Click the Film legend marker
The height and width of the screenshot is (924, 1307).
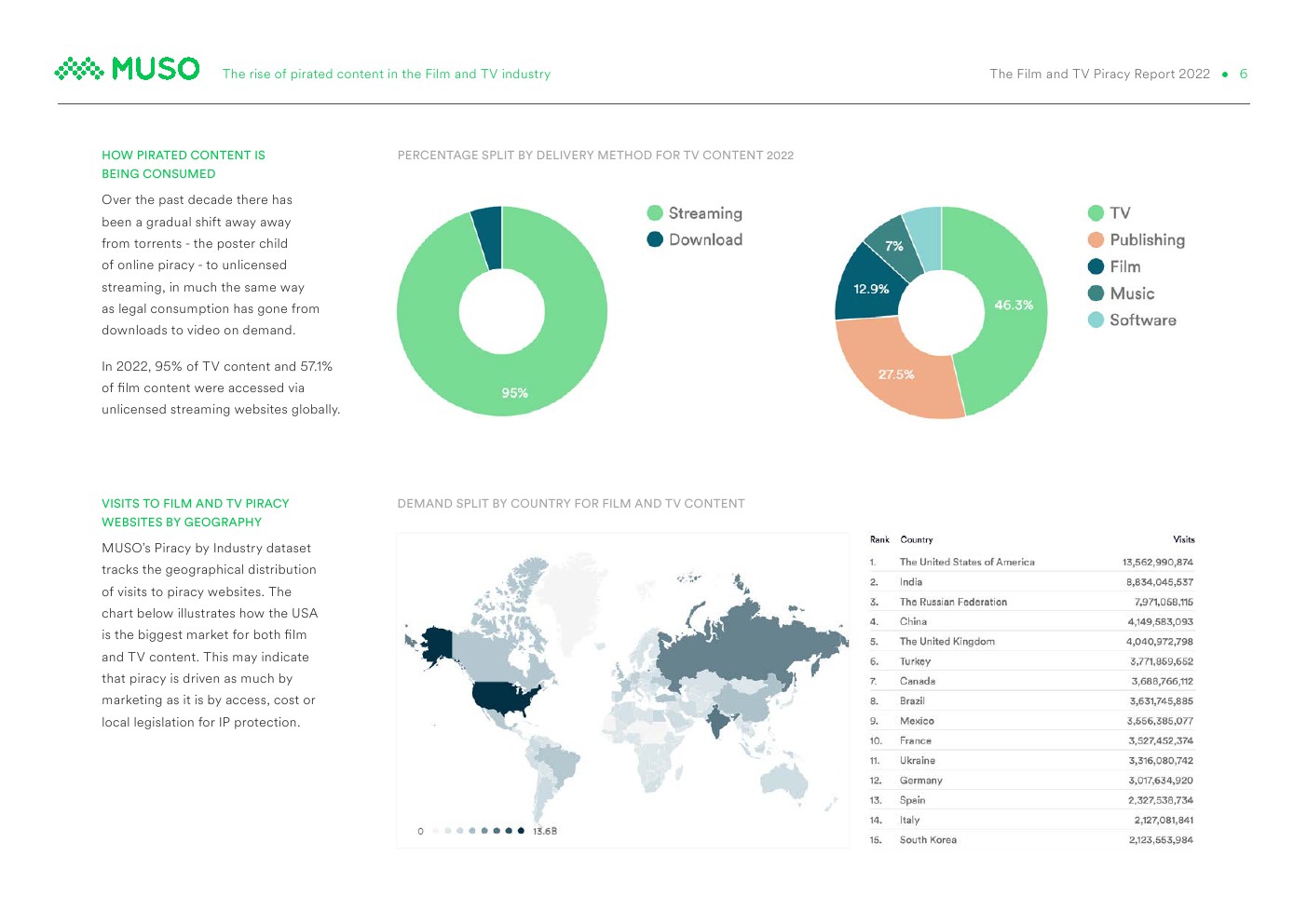coord(1096,266)
